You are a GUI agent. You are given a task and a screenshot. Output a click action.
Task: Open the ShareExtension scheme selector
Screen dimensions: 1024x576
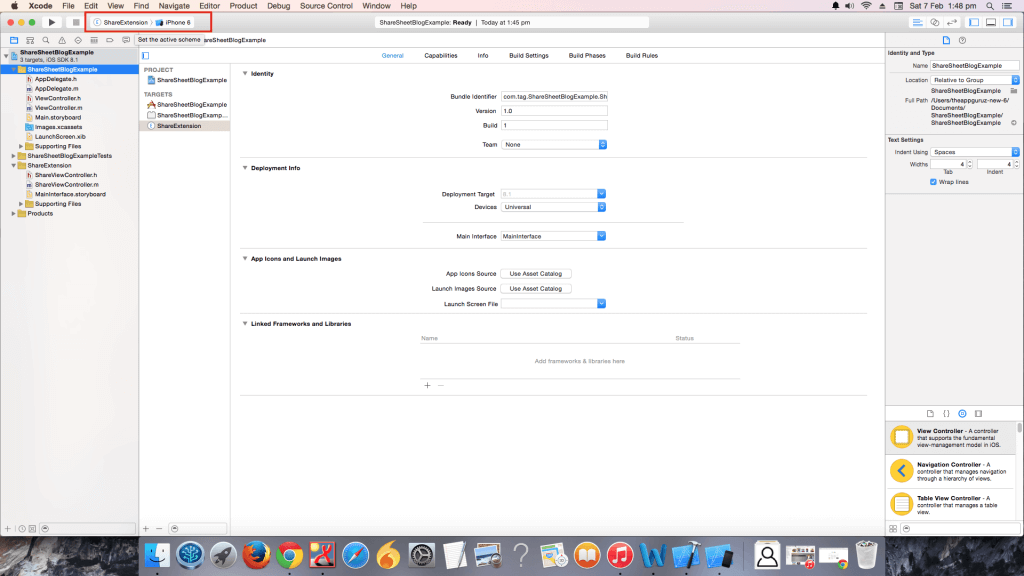[121, 22]
